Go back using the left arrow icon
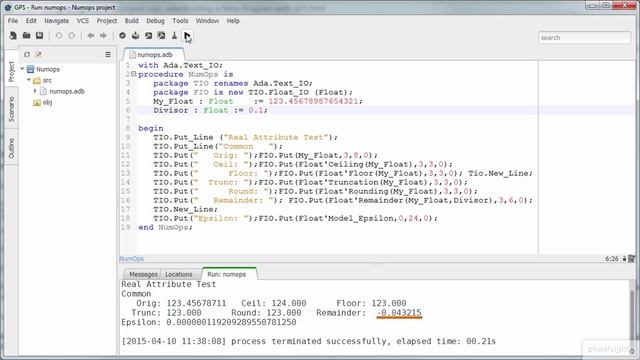This screenshot has width=640, height=360. tap(91, 36)
